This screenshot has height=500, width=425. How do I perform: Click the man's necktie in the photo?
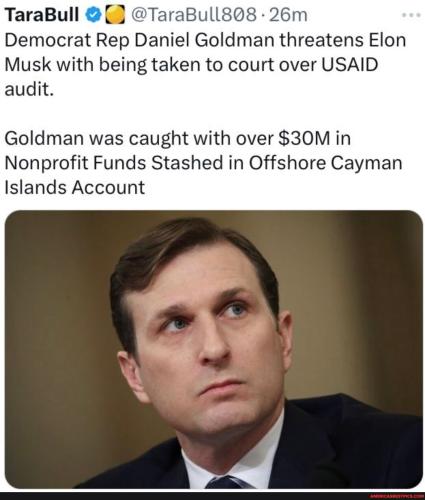tap(229, 482)
